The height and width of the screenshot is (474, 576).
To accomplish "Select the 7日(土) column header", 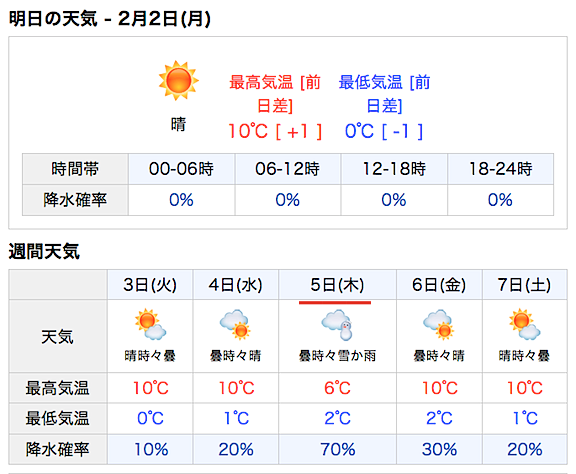I will [525, 285].
